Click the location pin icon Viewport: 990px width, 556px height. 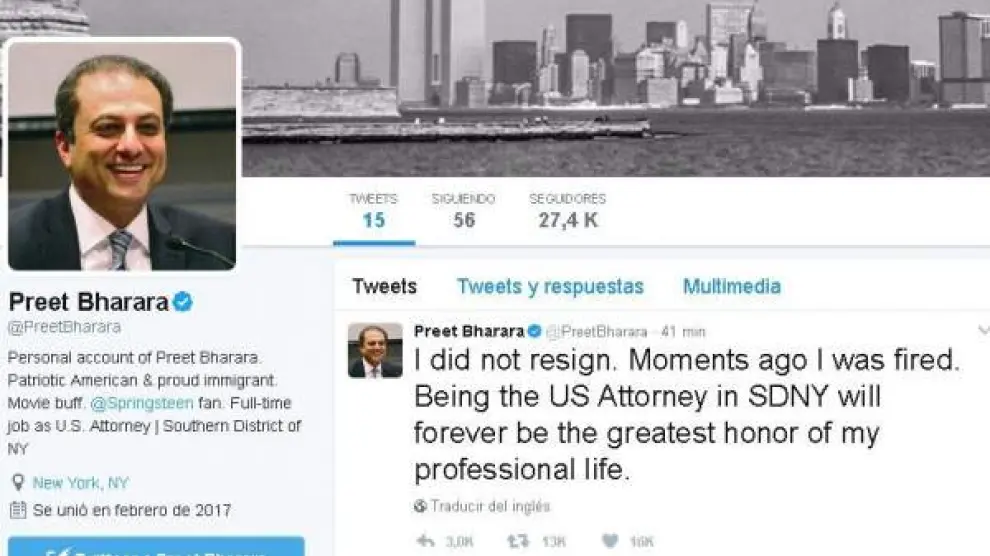[x=18, y=483]
